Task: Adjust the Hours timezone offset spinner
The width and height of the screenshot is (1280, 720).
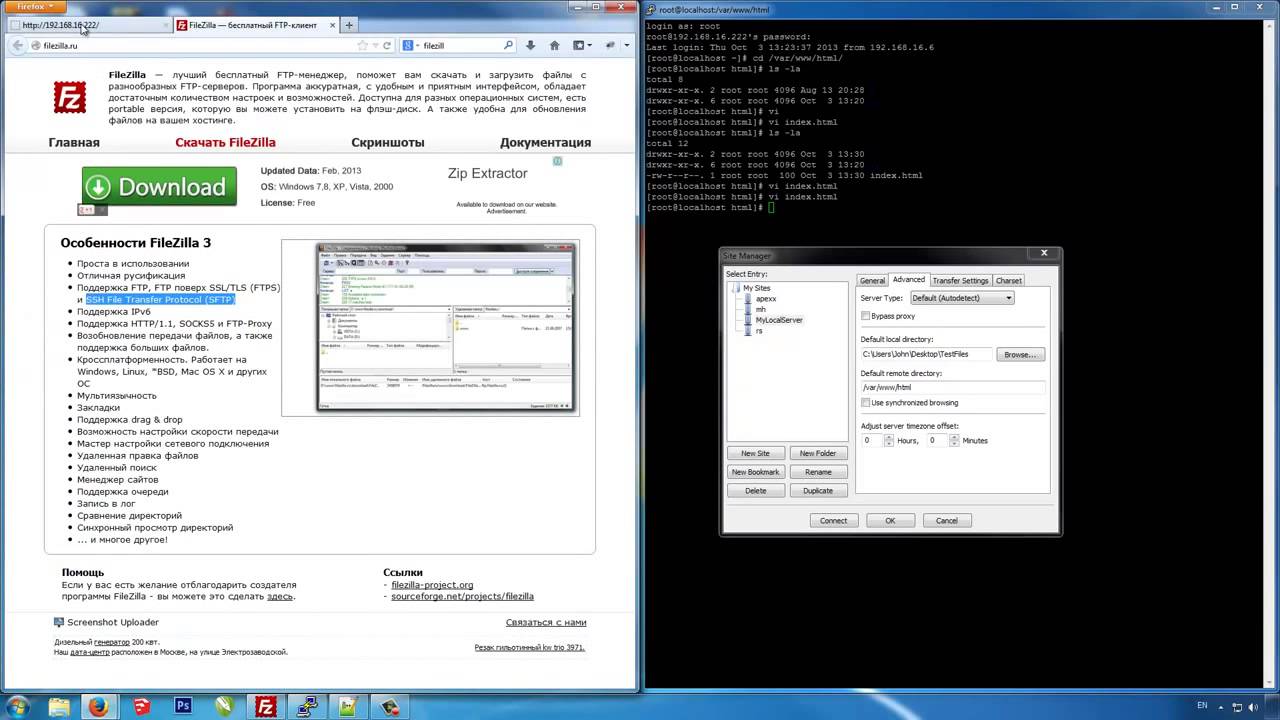Action: tap(889, 441)
